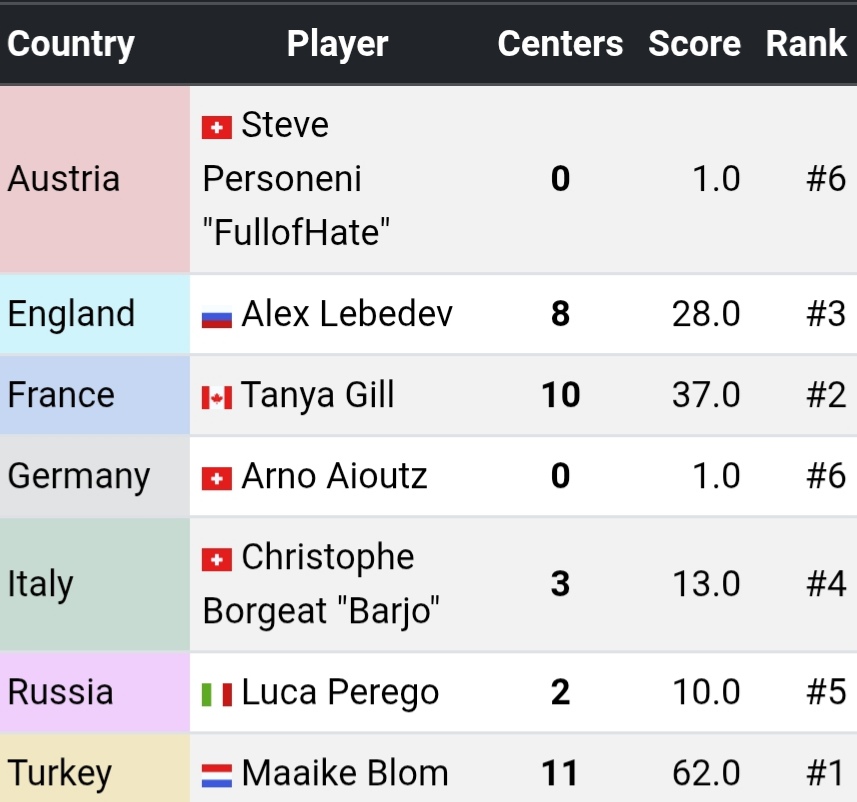Select the pink Austria country cell
Image resolution: width=857 pixels, height=802 pixels.
click(94, 179)
